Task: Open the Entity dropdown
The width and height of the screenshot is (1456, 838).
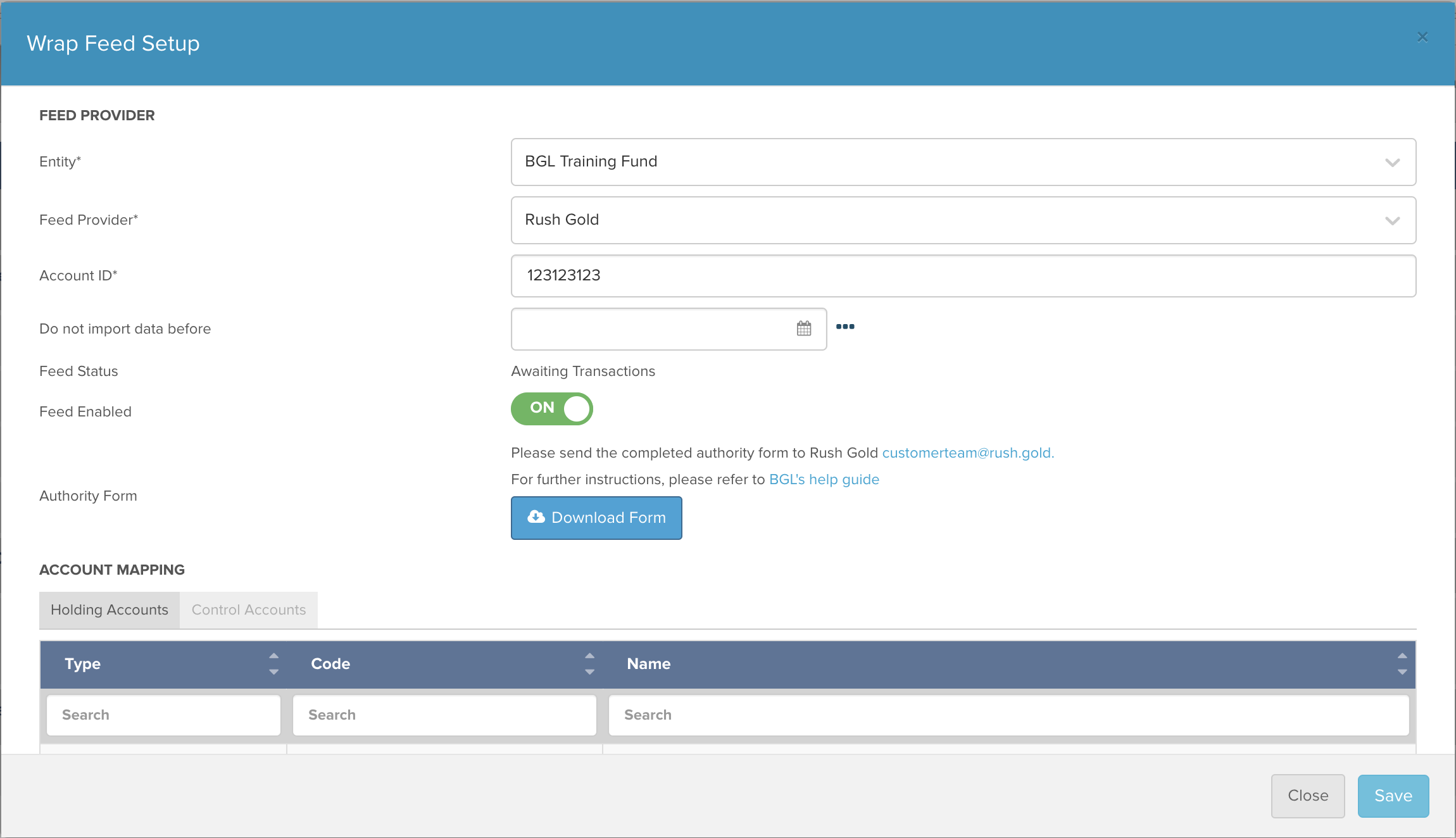Action: pyautogui.click(x=963, y=162)
